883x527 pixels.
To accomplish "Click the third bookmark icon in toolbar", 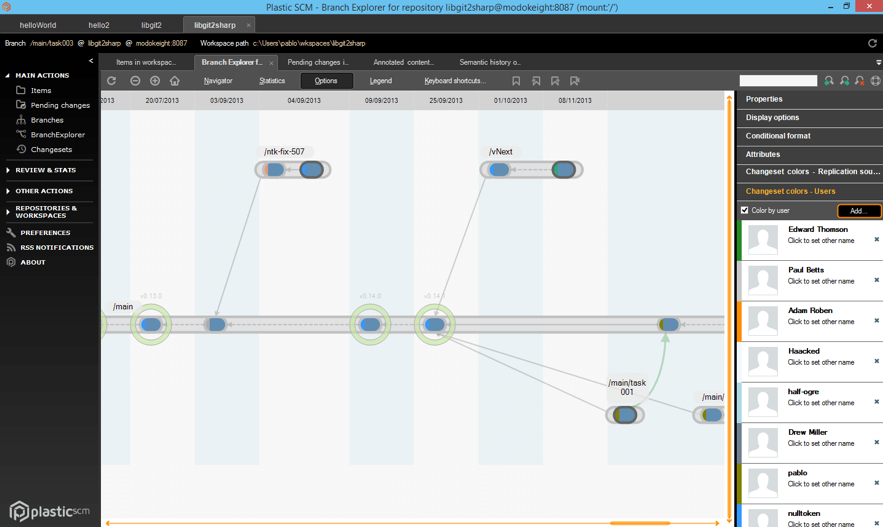I will (x=555, y=81).
